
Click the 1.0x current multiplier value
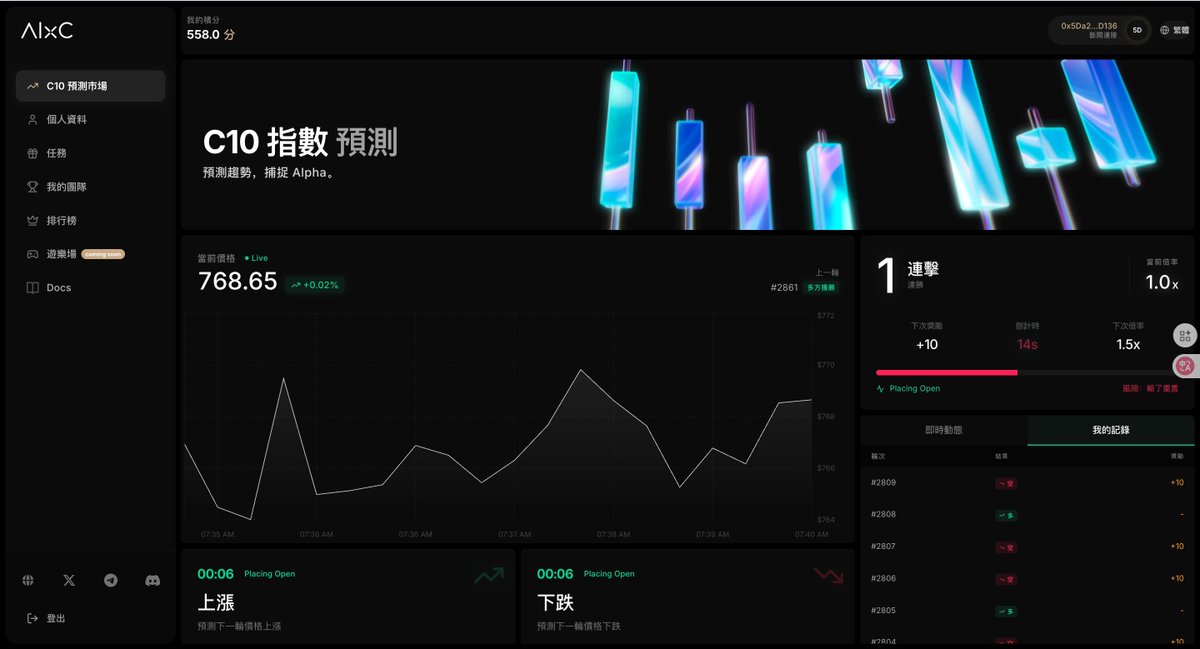(1162, 283)
